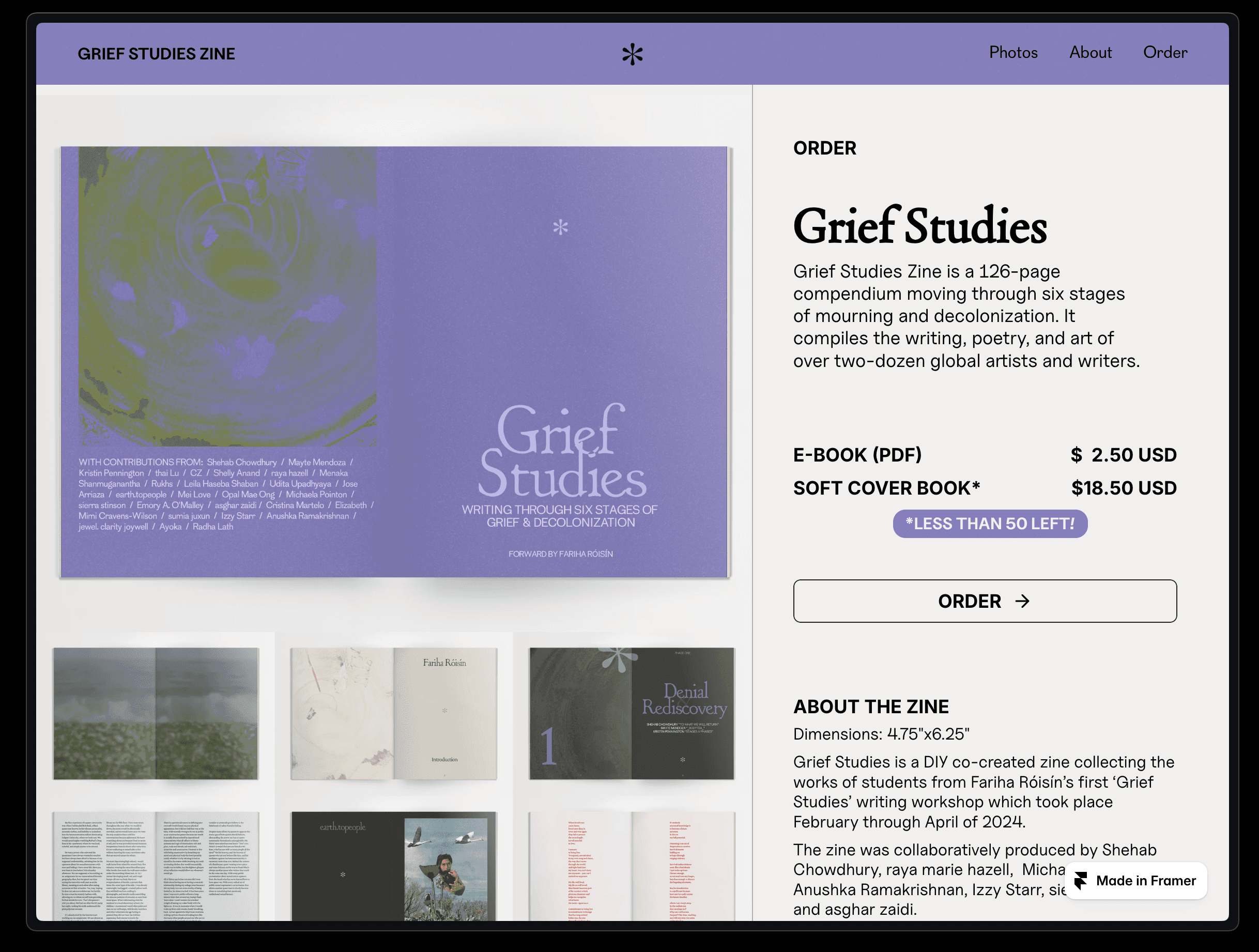Click the Made in Framer badge
The height and width of the screenshot is (952, 1259).
(x=1135, y=880)
